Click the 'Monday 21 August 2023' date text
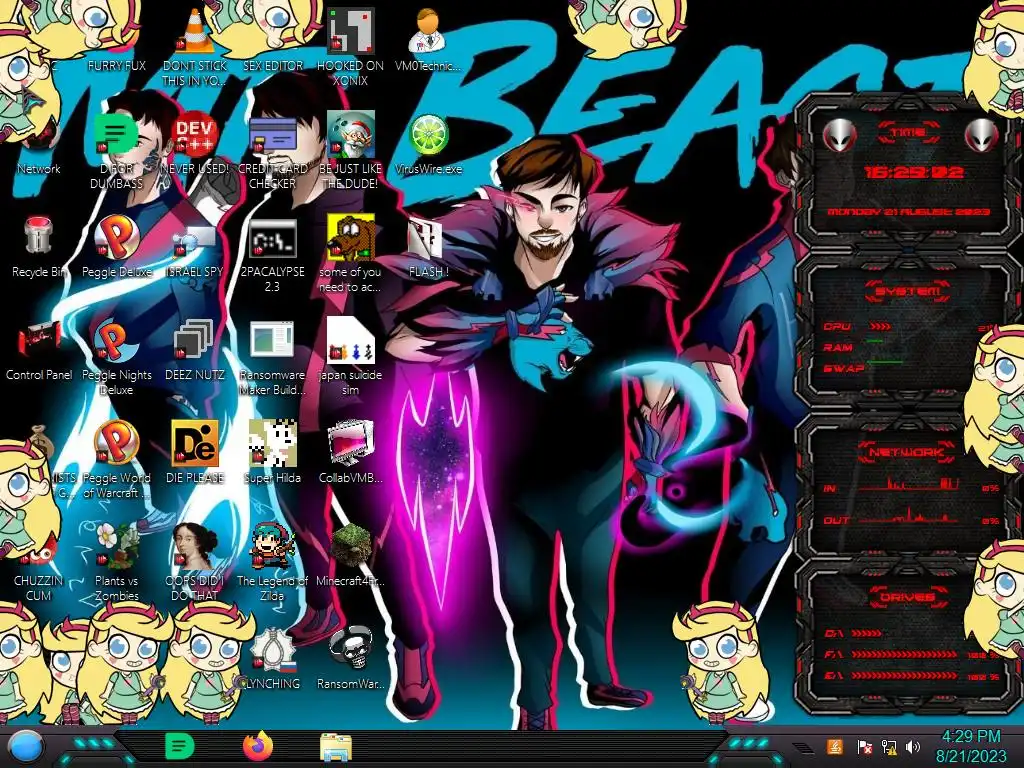The width and height of the screenshot is (1024, 768). click(x=908, y=212)
